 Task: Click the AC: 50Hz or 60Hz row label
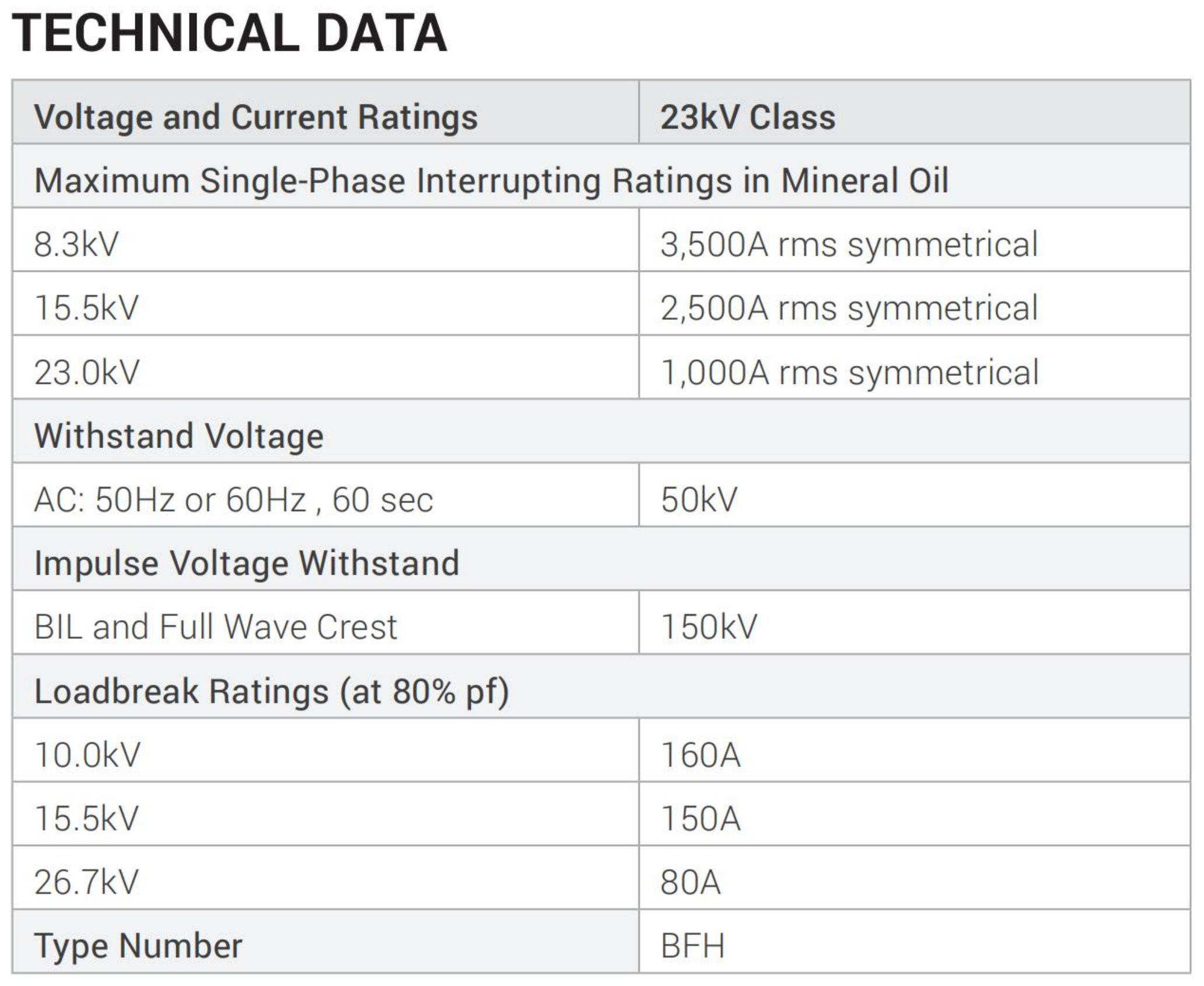pos(233,500)
